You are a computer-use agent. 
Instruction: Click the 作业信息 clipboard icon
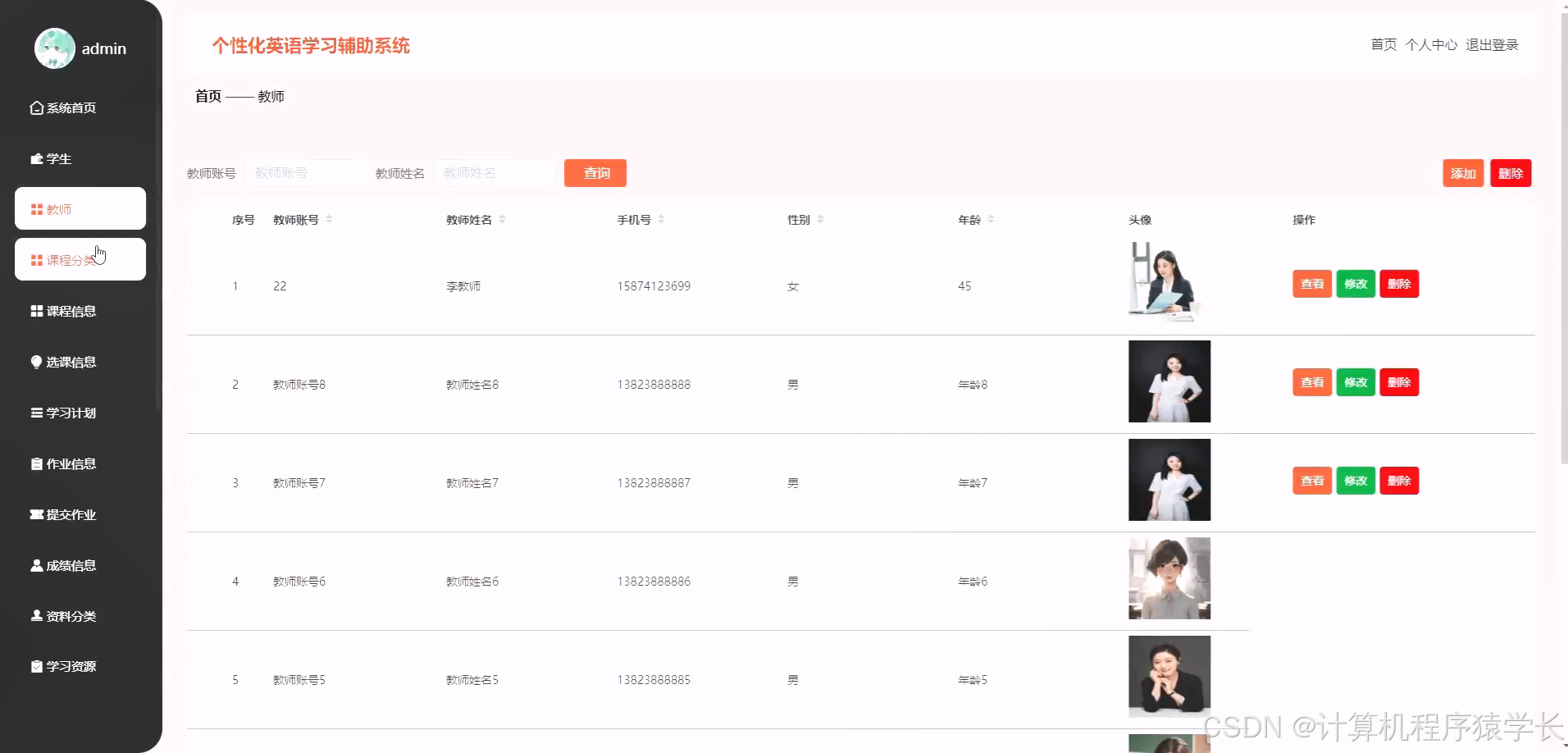(x=36, y=463)
